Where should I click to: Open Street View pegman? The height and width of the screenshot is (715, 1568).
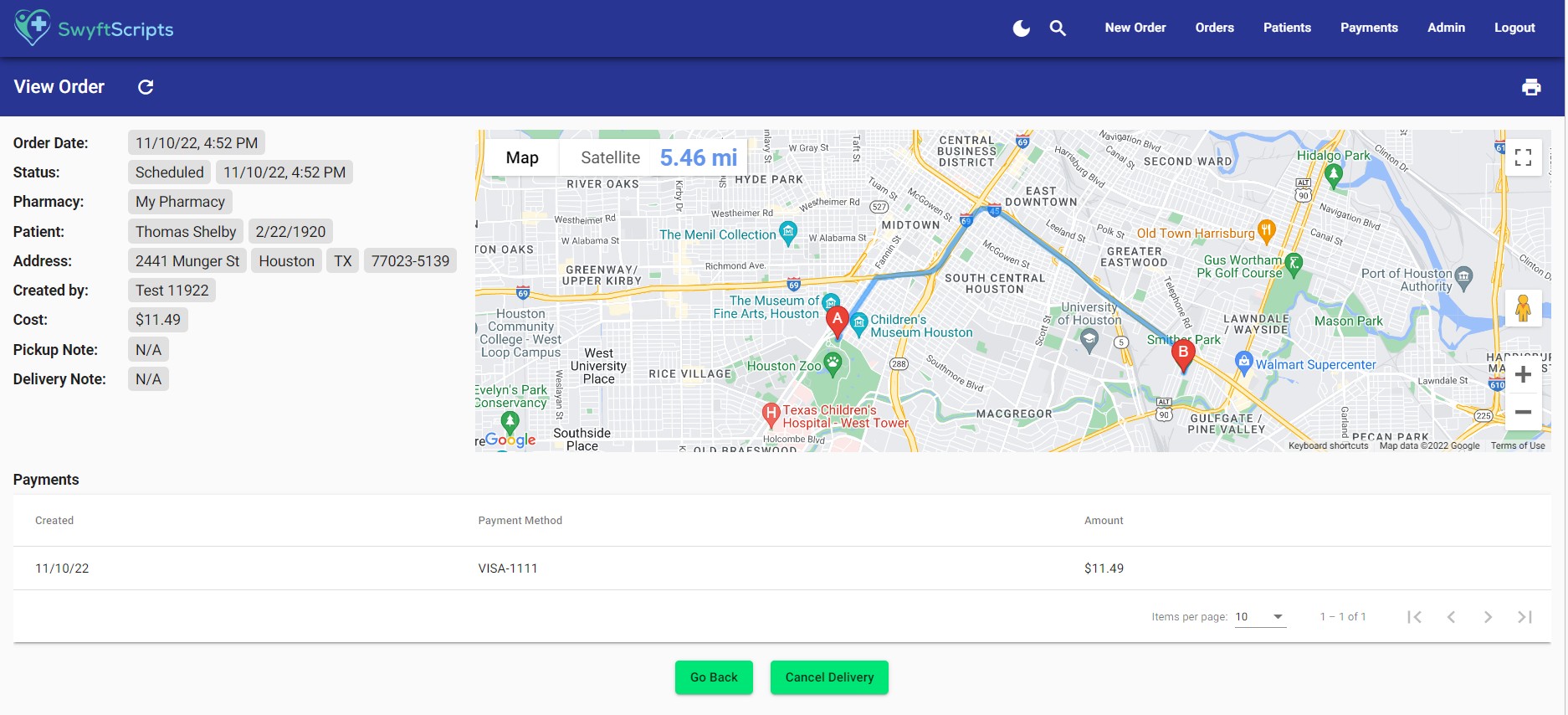tap(1523, 308)
